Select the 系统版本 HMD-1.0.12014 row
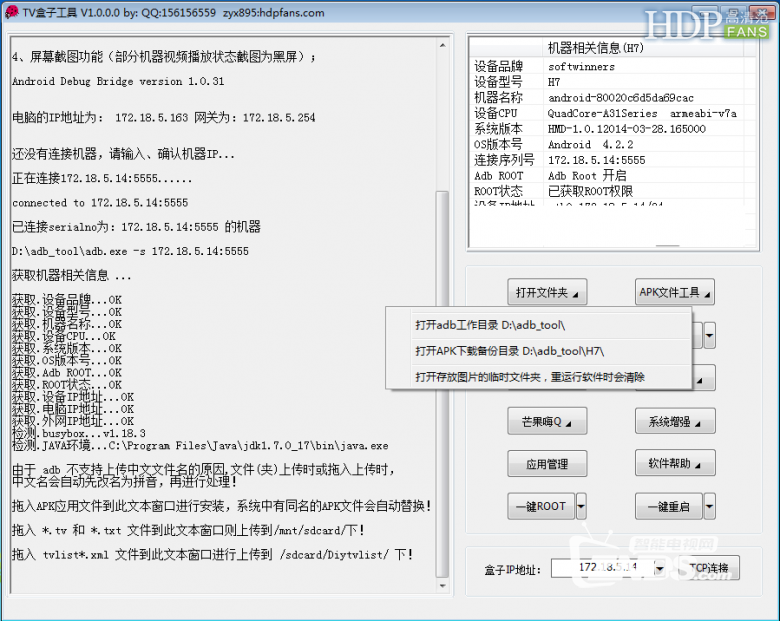Screen dimensions: 780x621 613,129
